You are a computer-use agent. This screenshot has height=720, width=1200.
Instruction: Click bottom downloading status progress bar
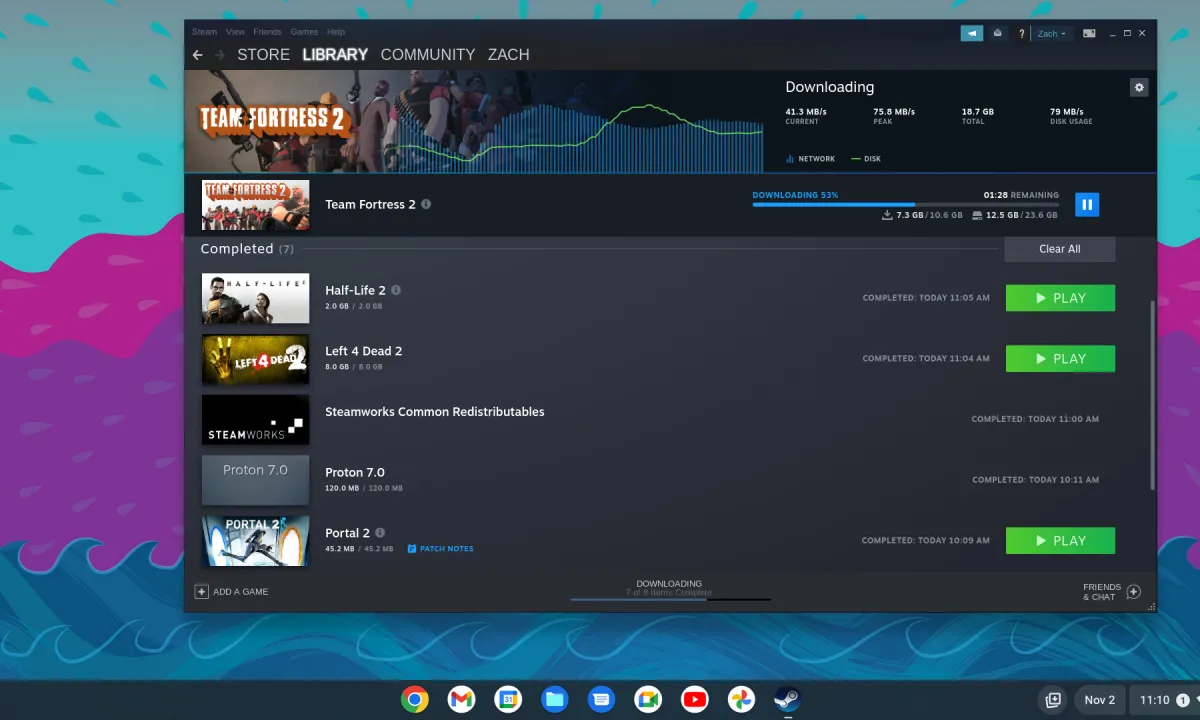(670, 599)
